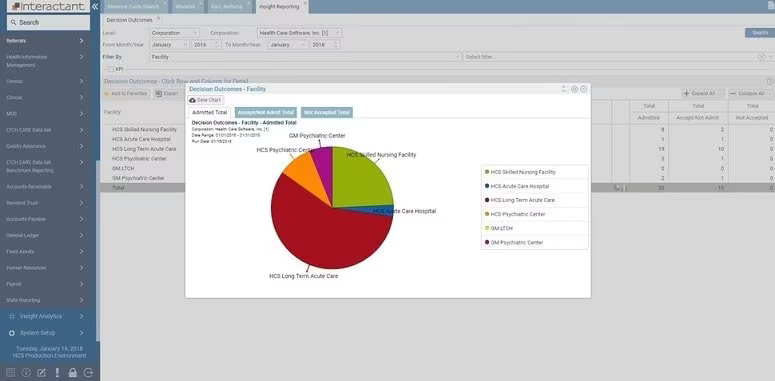Click the logout arrow icon in sidebar footer
775x381 pixels.
(x=88, y=373)
